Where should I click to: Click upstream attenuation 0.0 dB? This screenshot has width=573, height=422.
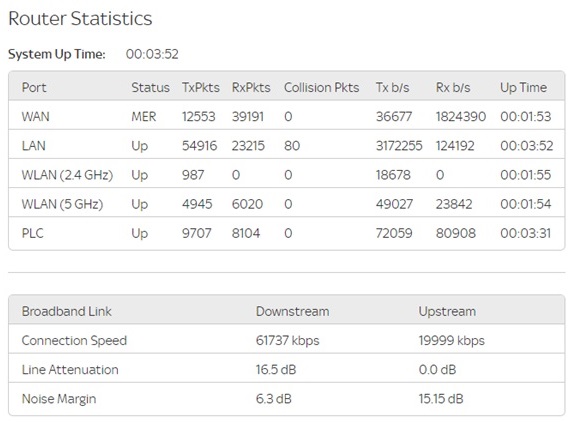[437, 370]
